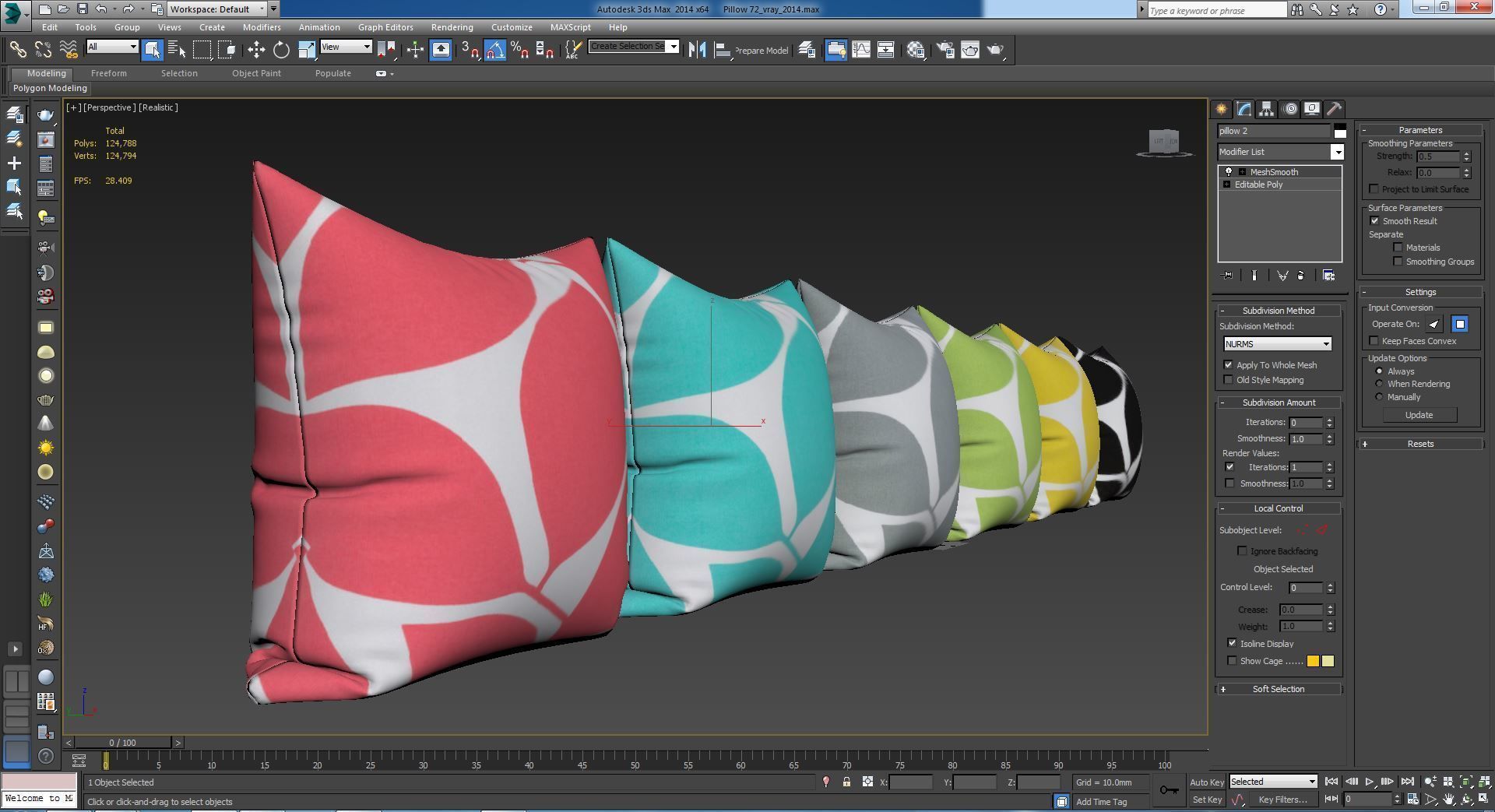Open the Motion panel tab
The width and height of the screenshot is (1495, 812).
click(x=1290, y=109)
